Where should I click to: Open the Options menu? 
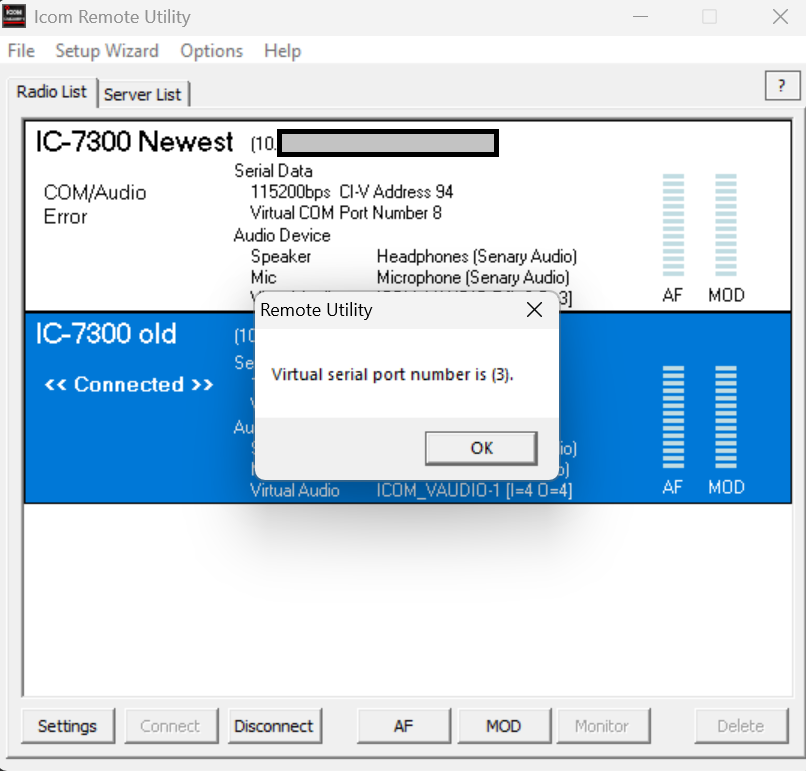tap(211, 51)
